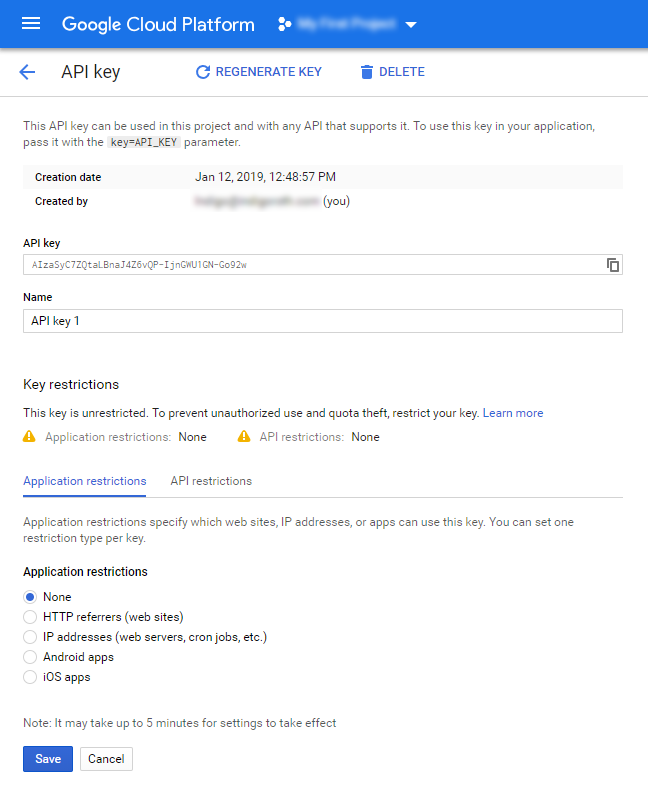Click the API restrictions warning icon
648x785 pixels.
244,437
